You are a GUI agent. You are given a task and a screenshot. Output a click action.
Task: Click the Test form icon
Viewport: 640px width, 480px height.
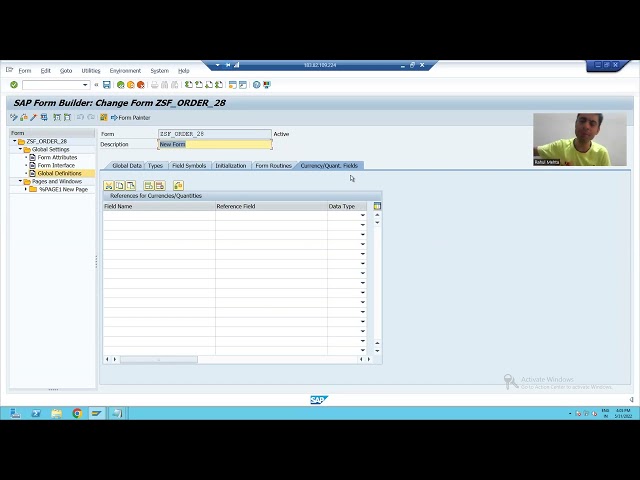point(44,118)
